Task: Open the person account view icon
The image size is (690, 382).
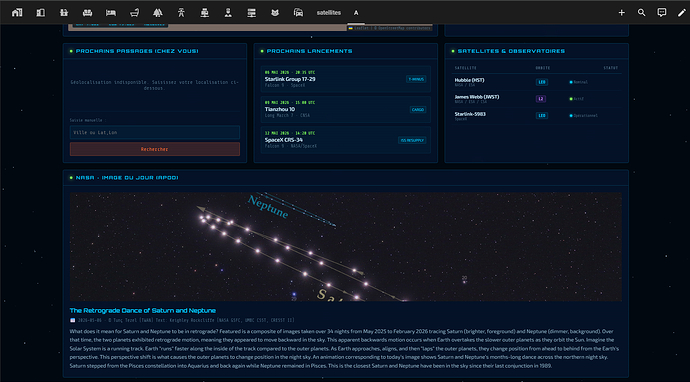Action: click(228, 13)
